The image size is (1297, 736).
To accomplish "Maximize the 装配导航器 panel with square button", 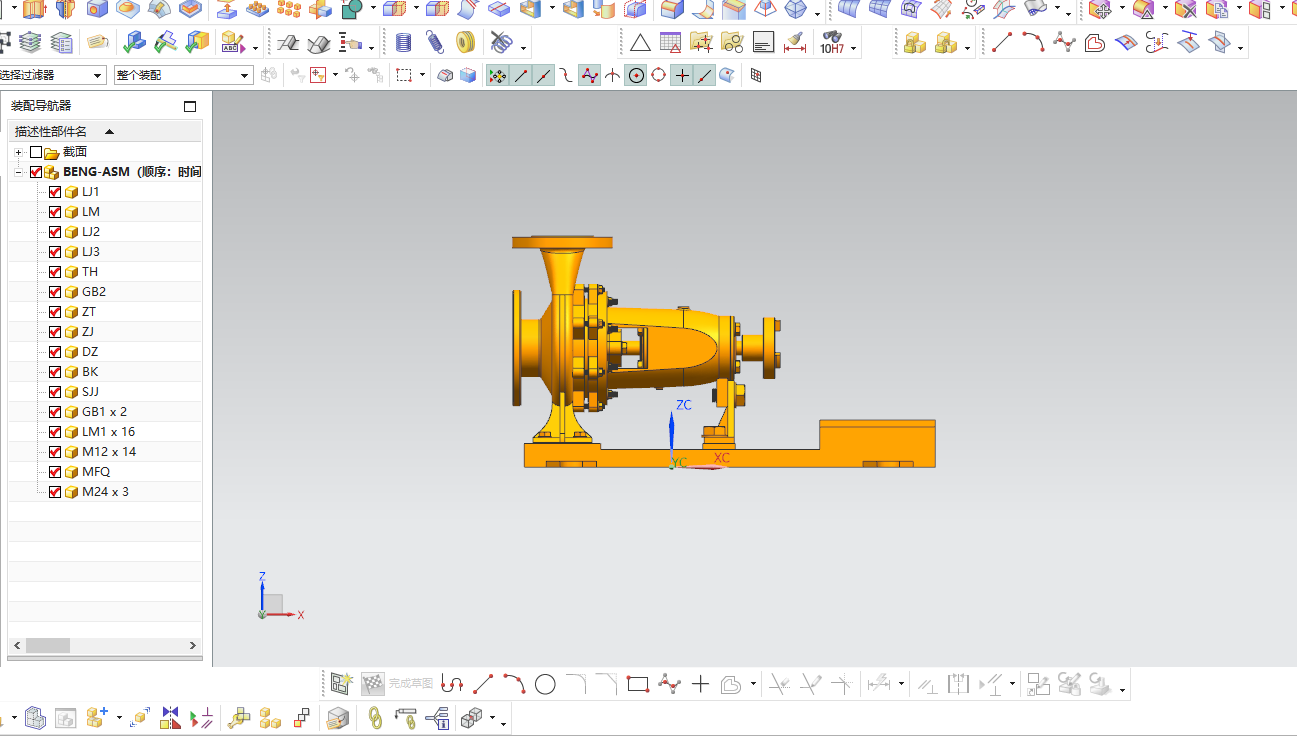I will [190, 106].
